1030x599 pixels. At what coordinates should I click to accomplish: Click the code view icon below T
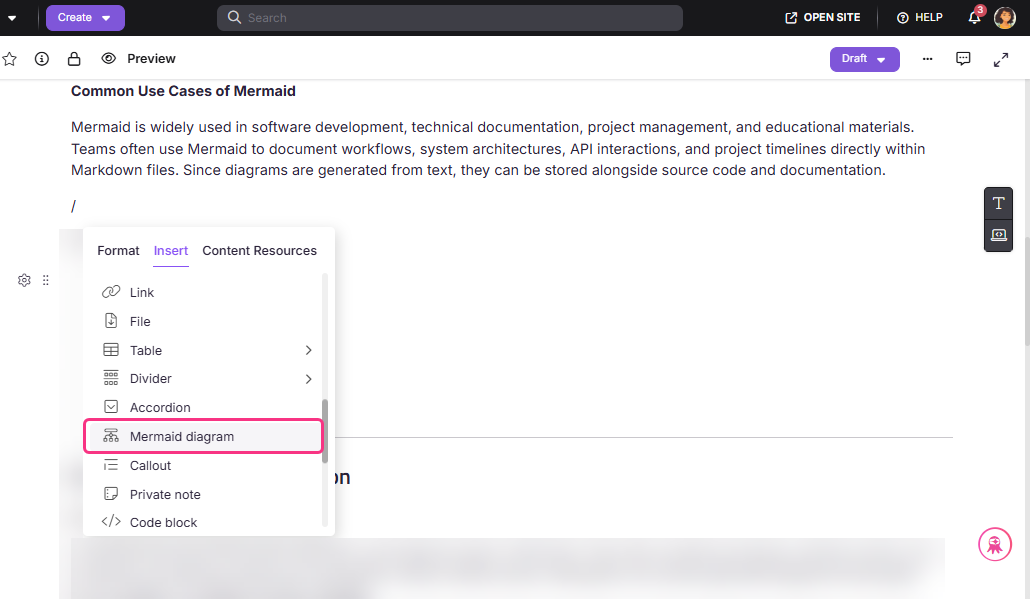(998, 235)
